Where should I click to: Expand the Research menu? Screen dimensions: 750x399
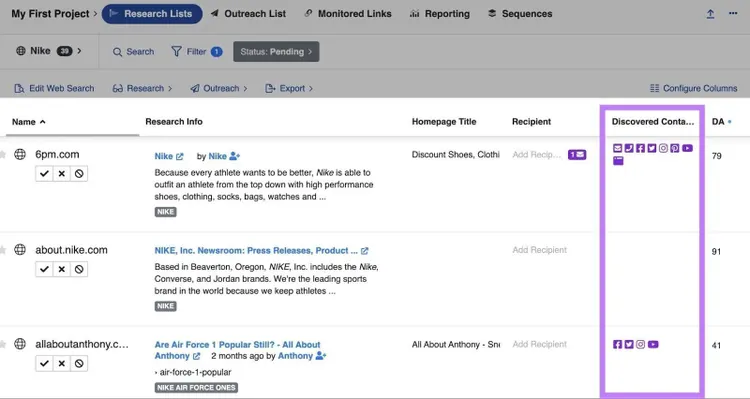(x=143, y=89)
